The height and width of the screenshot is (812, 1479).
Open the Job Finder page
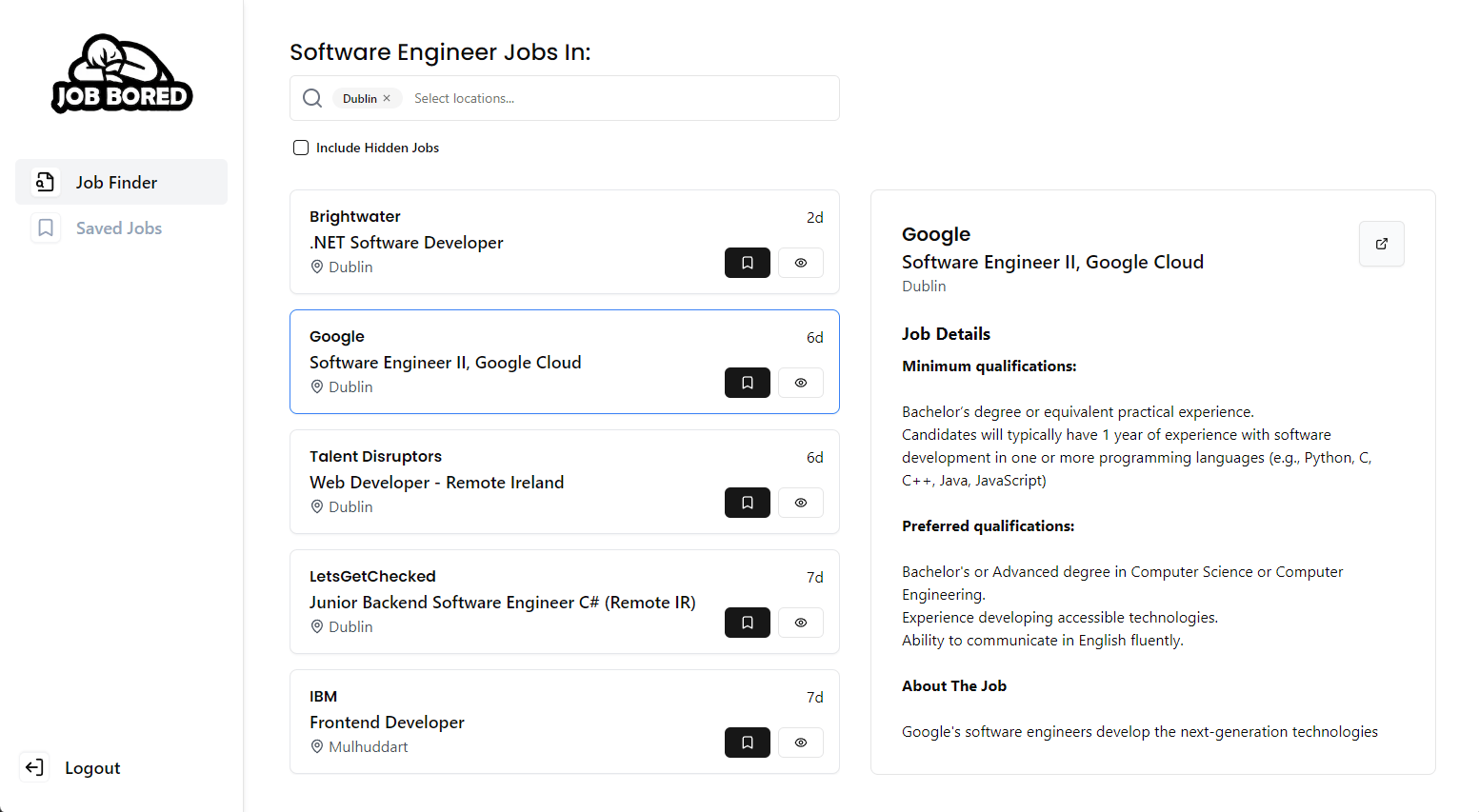[121, 182]
